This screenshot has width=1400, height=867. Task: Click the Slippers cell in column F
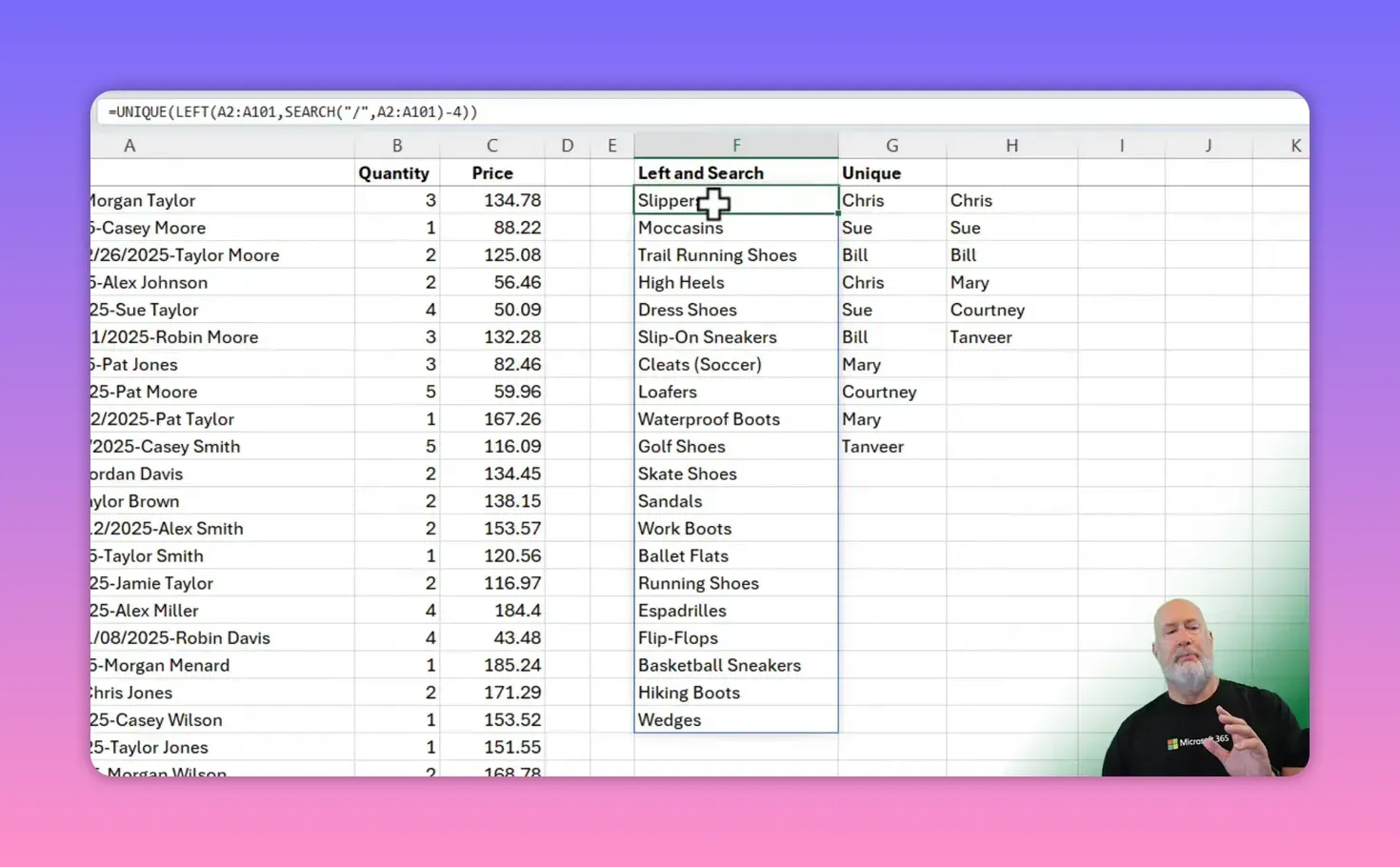[667, 200]
